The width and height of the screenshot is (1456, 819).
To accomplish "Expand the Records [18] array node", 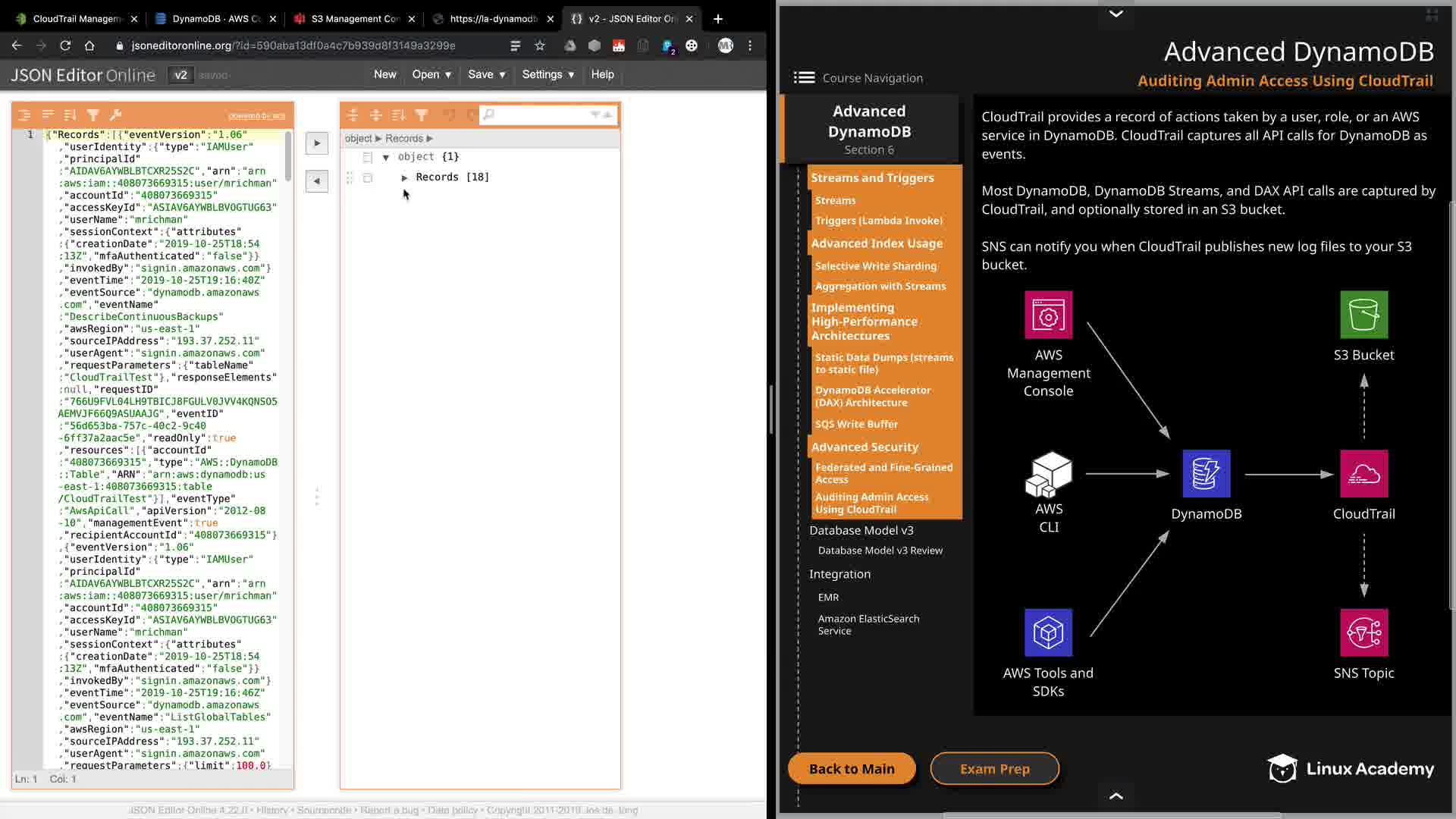I will (405, 177).
